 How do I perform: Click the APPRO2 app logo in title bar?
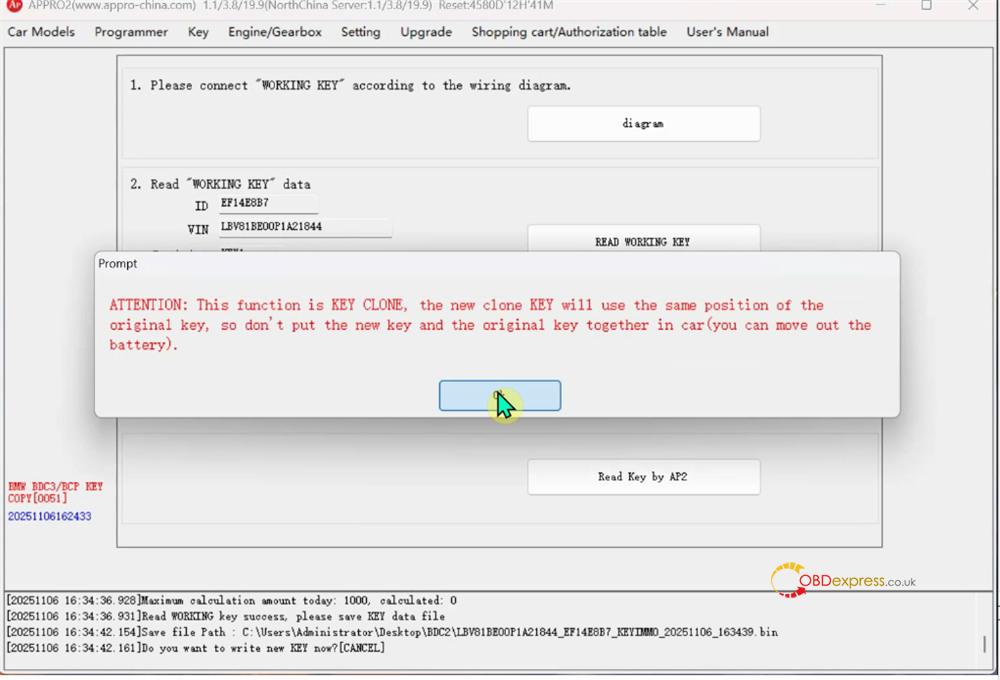click(x=14, y=5)
